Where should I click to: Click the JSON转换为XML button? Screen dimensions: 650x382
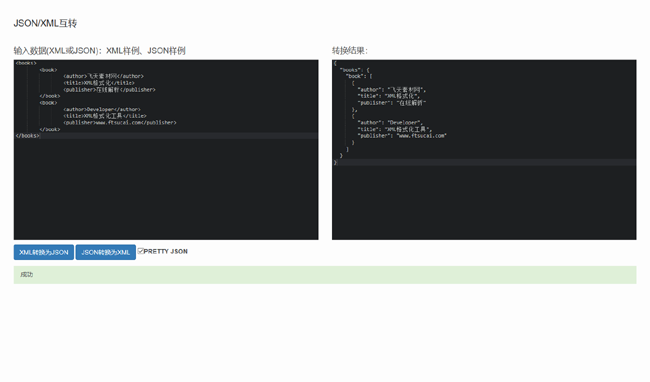[105, 252]
